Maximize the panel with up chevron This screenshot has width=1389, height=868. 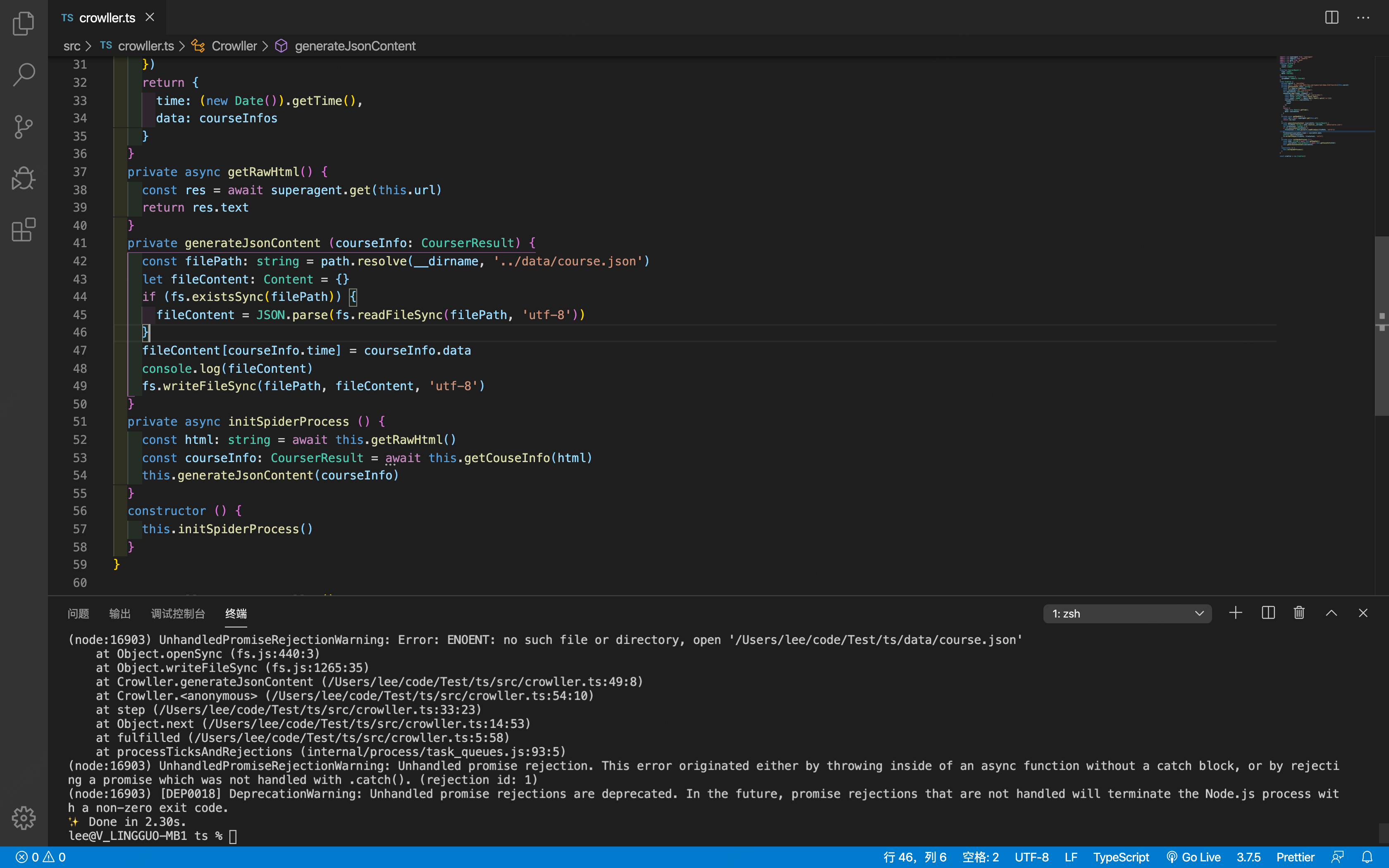click(x=1332, y=613)
